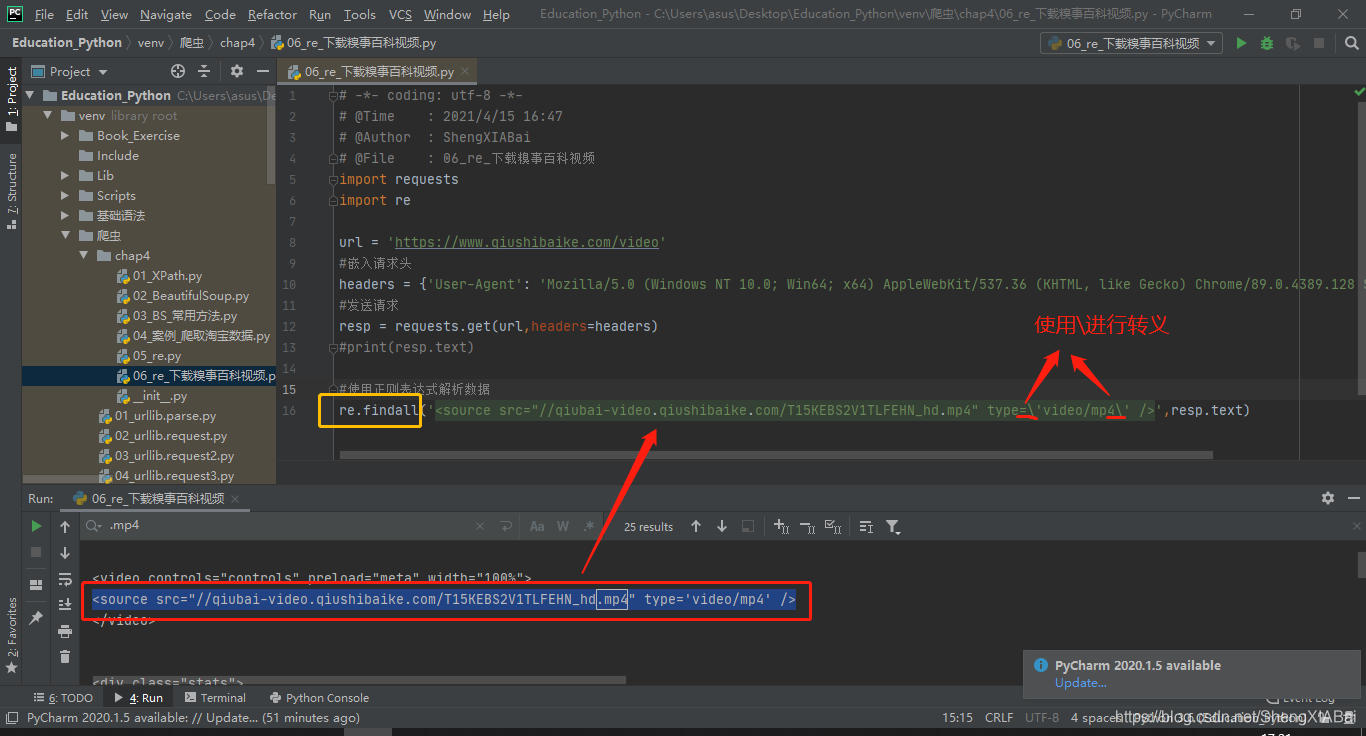
Task: Collapse the chap4 folder
Action: coord(84,255)
